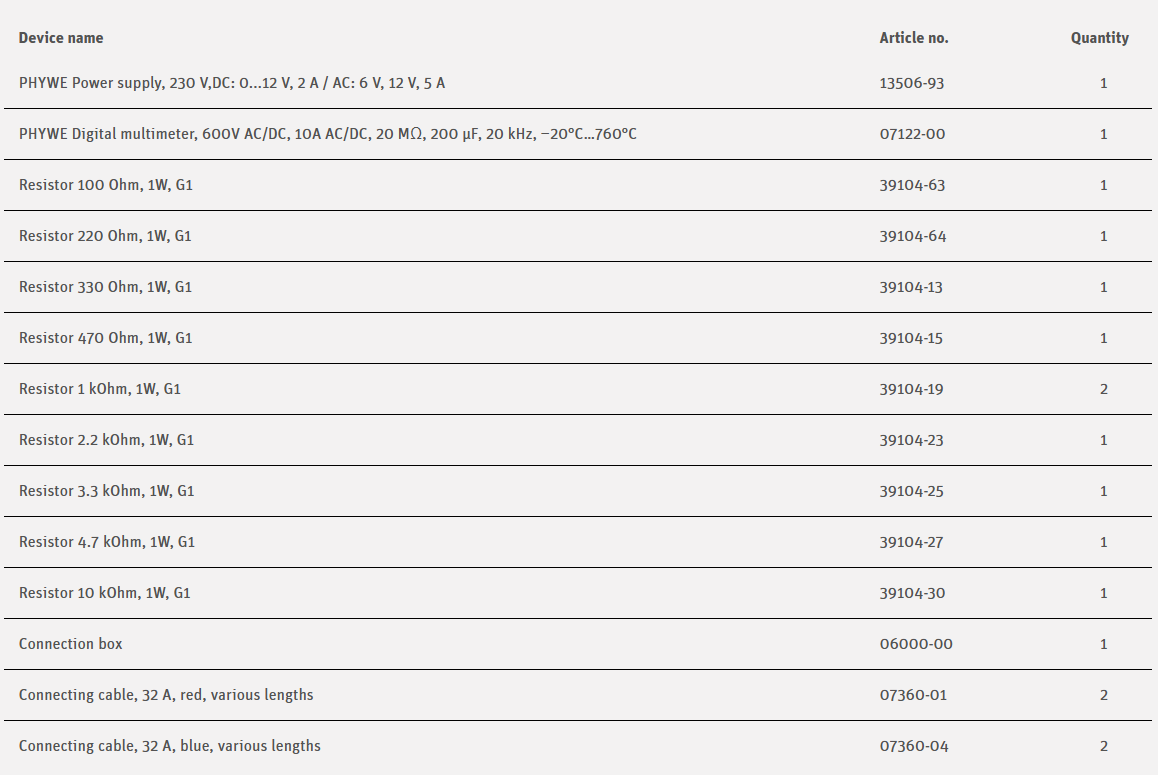Click article number 39104-27
1158x775 pixels.
pos(912,542)
